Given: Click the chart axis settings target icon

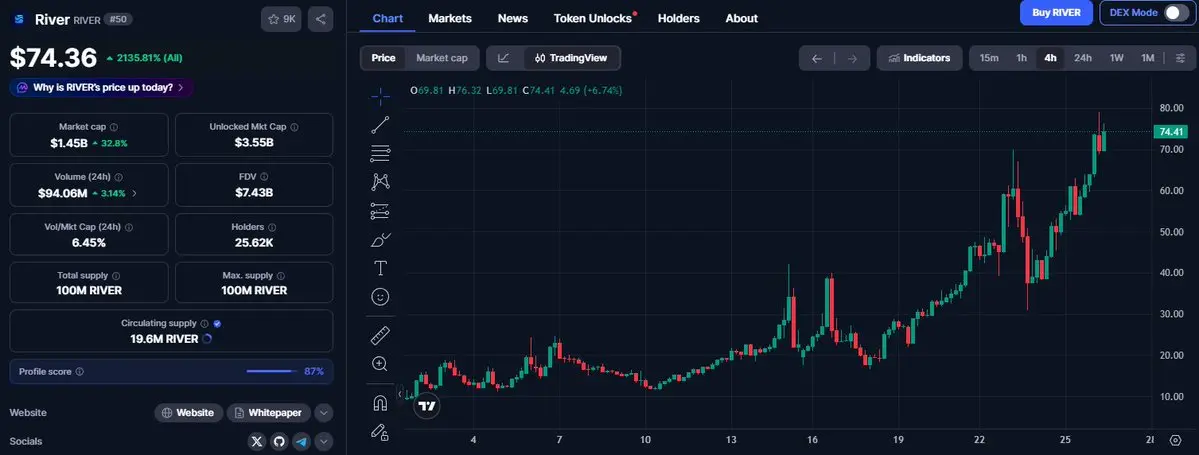Looking at the screenshot, I should point(1176,440).
